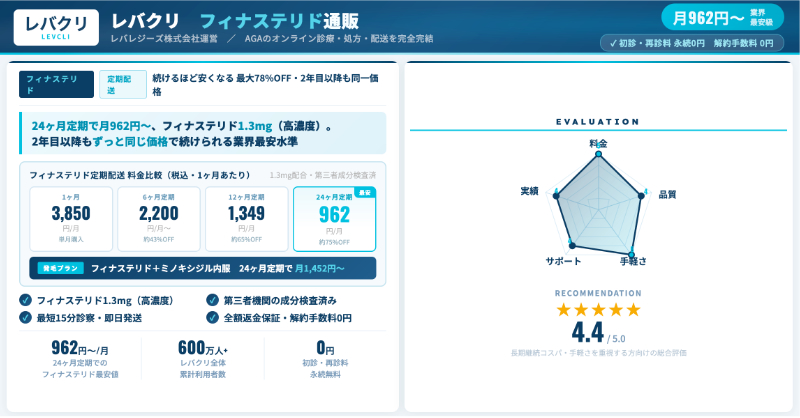Viewport: 800px width, 418px height.
Task: Select the 6ヶ月定期 2,200円 plan card
Action: coord(158,219)
